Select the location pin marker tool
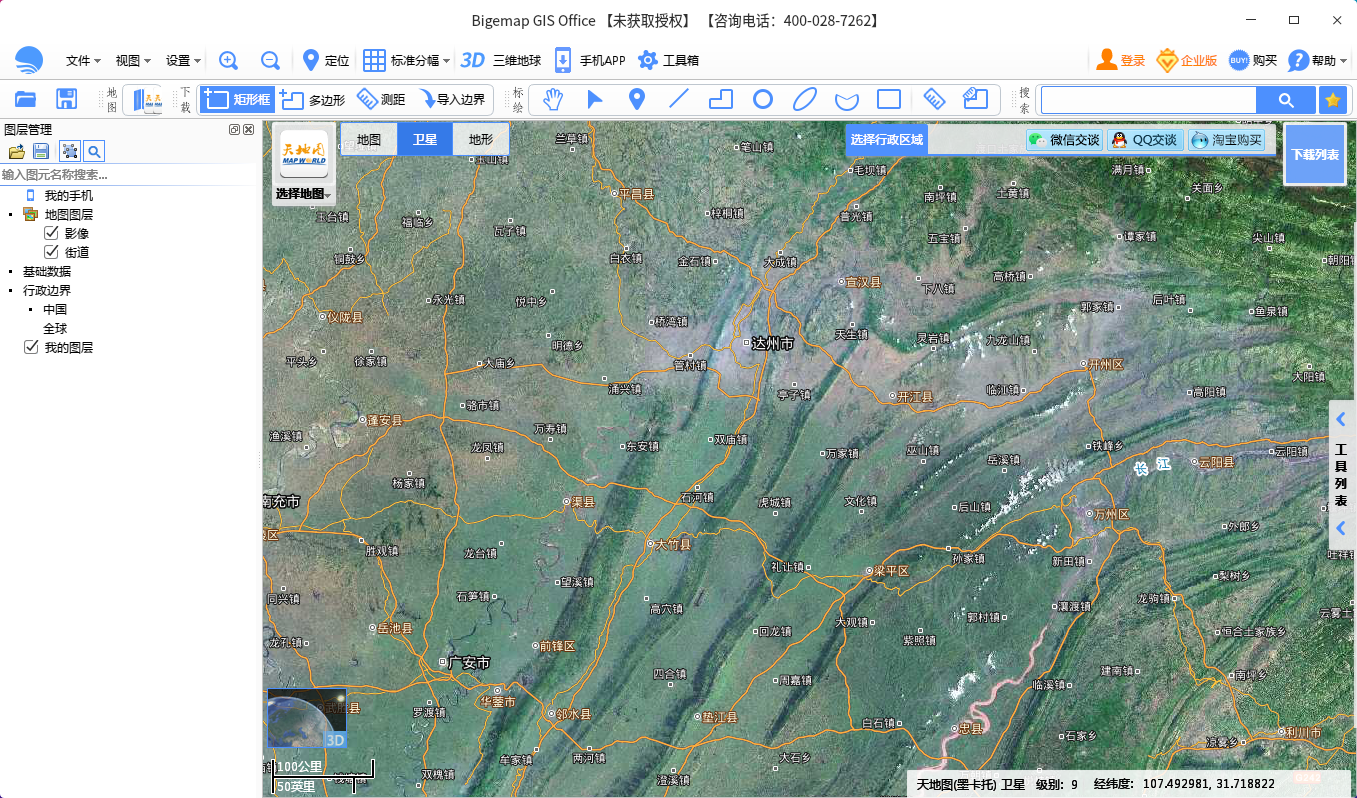Screen dimensions: 1357x798 click(636, 99)
